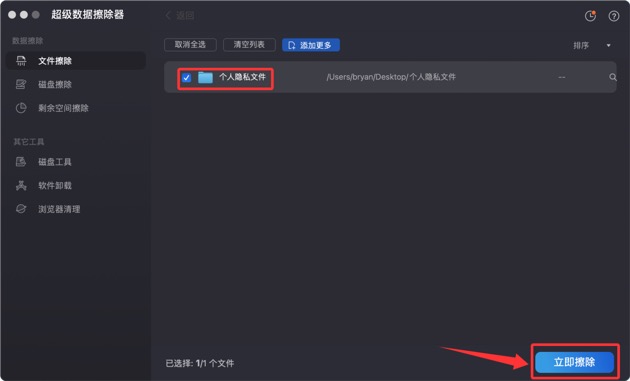Go back with the 返回 button

180,16
